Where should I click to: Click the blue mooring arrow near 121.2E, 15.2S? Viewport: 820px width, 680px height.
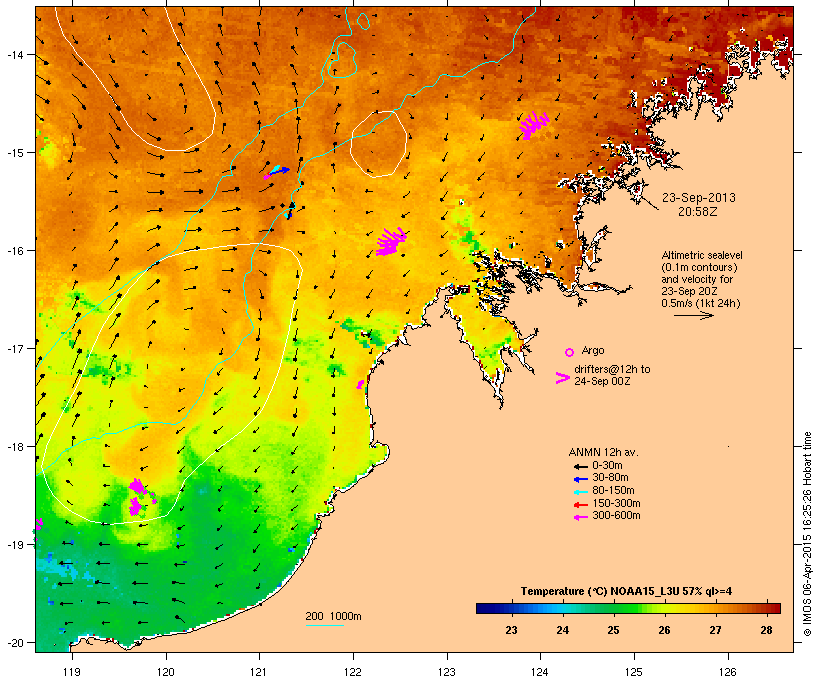pyautogui.click(x=279, y=171)
